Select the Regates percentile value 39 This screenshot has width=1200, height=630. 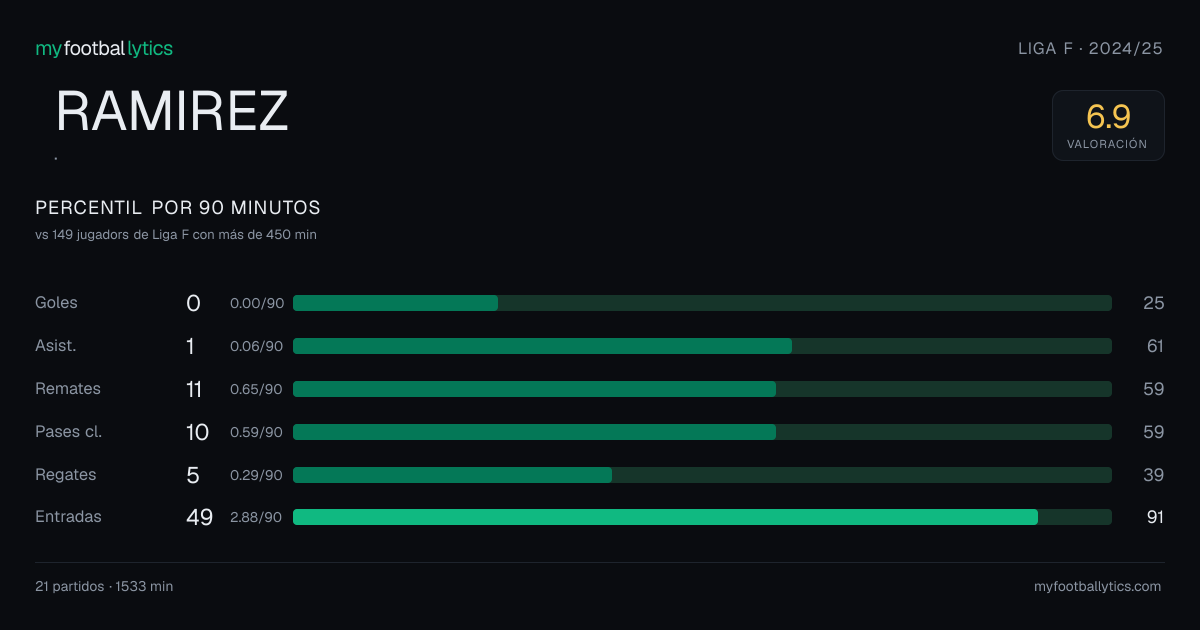(1154, 475)
